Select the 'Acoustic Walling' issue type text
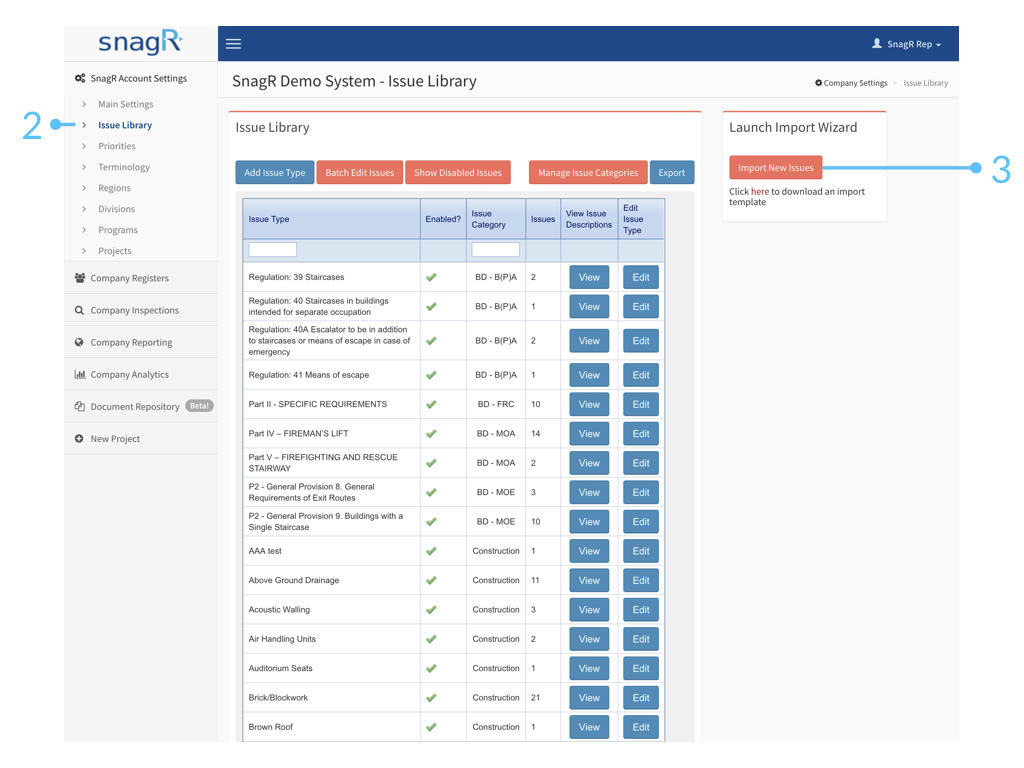This screenshot has height=768, width=1024. point(279,610)
